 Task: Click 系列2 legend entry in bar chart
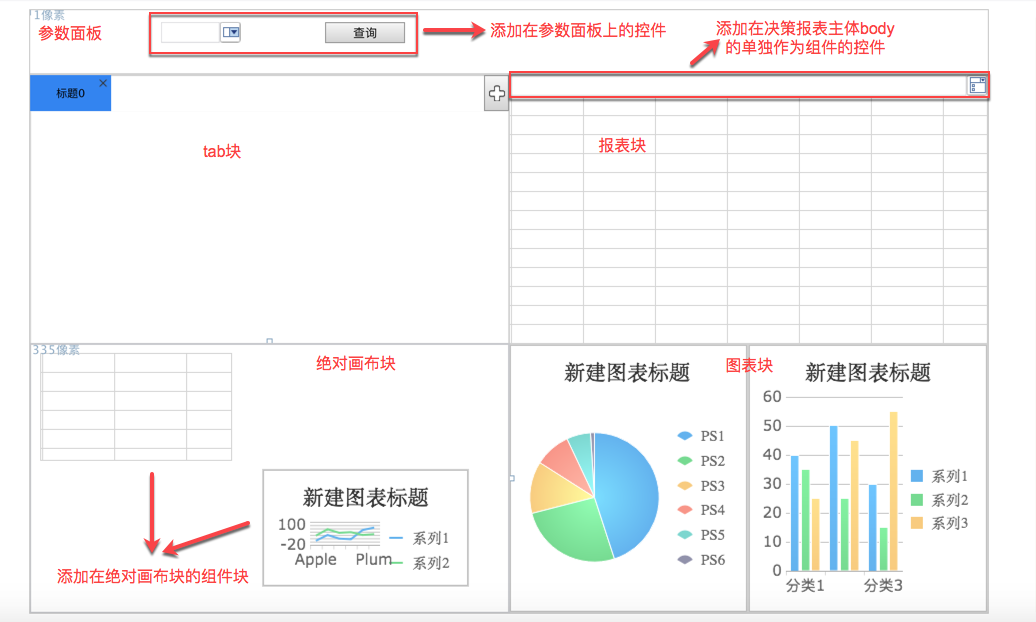click(940, 500)
